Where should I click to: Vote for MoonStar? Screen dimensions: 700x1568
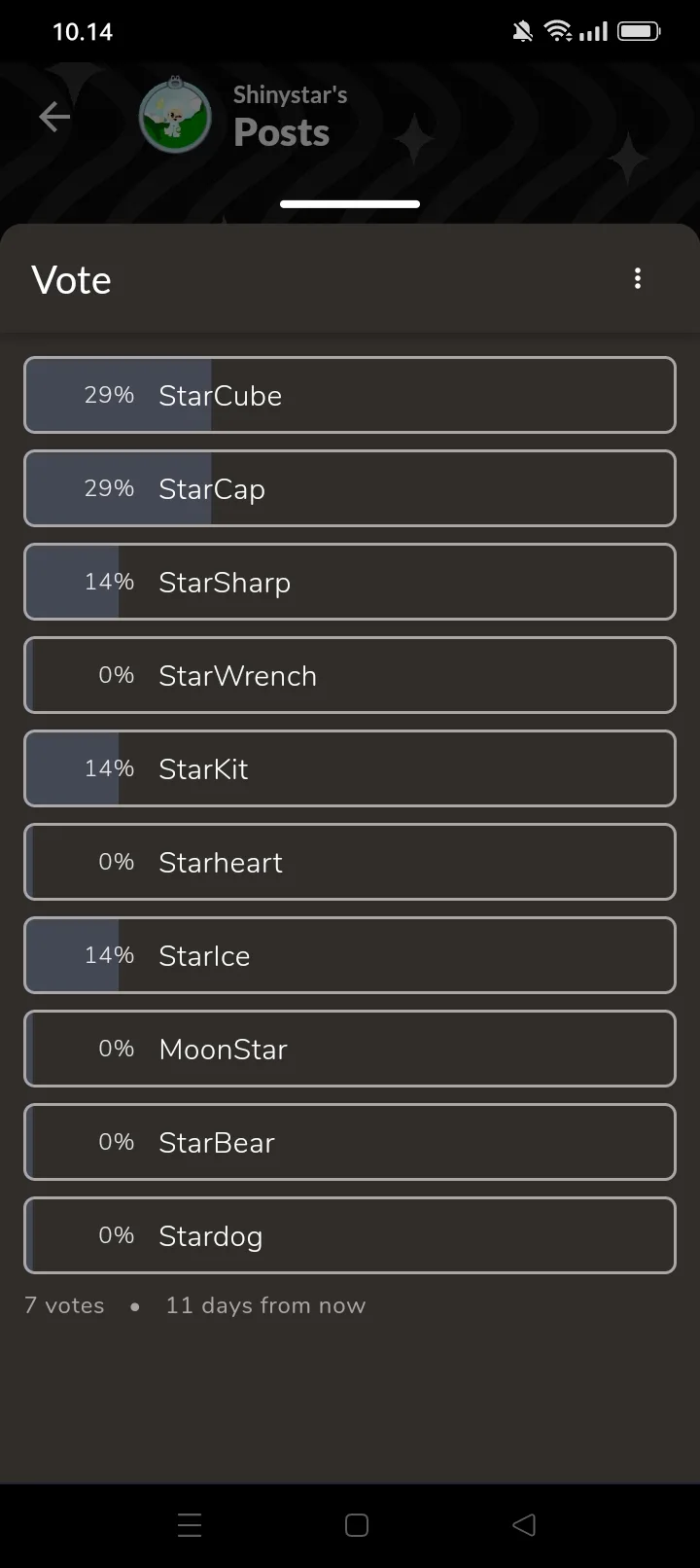click(350, 1049)
